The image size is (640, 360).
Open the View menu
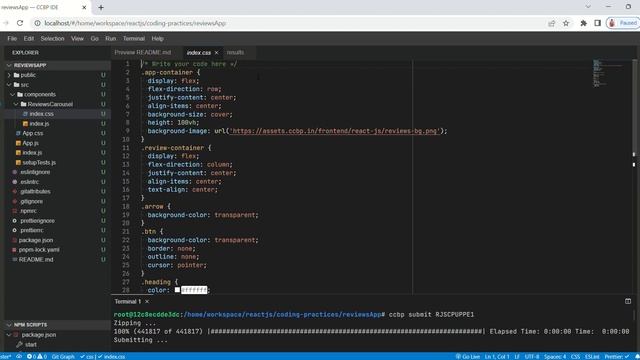(x=77, y=38)
